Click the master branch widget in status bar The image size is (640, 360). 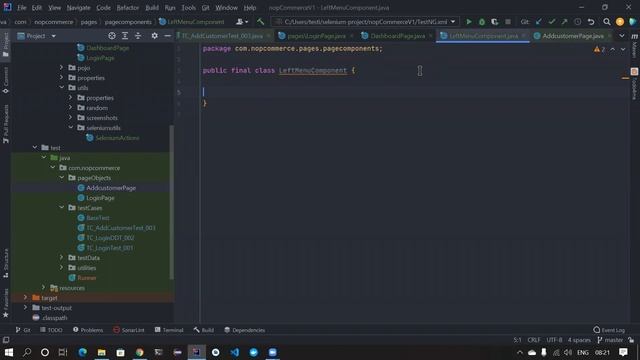[610, 340]
